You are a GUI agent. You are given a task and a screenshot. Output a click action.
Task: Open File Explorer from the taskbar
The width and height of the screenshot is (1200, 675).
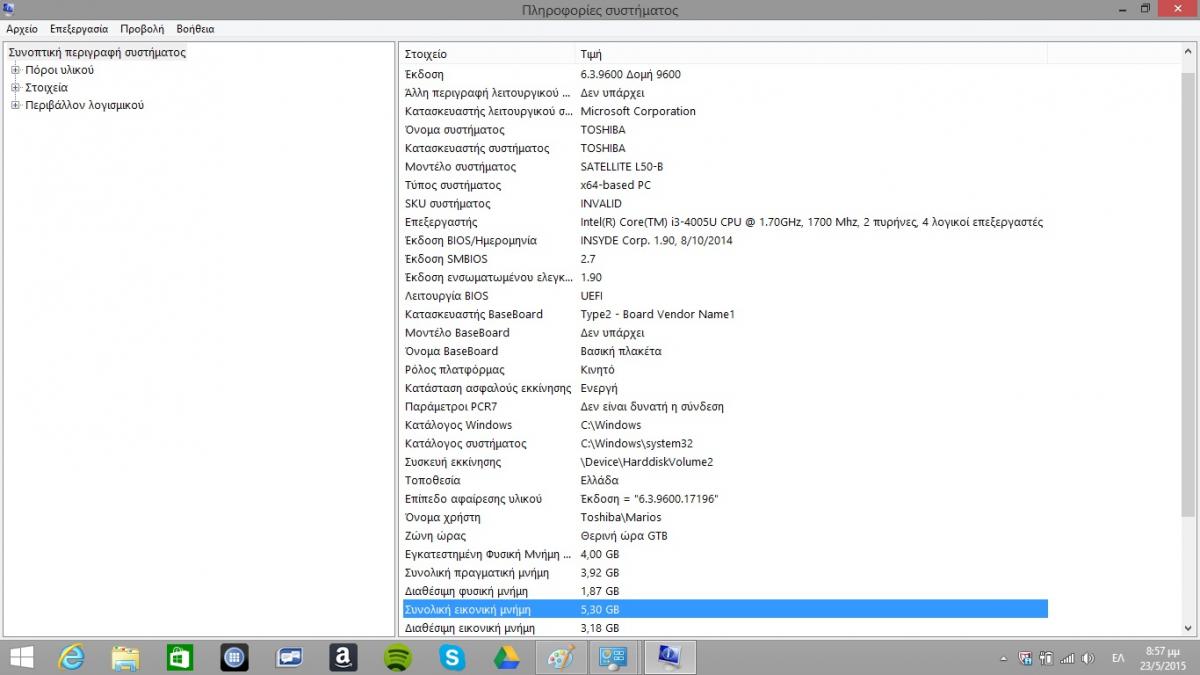pos(126,658)
